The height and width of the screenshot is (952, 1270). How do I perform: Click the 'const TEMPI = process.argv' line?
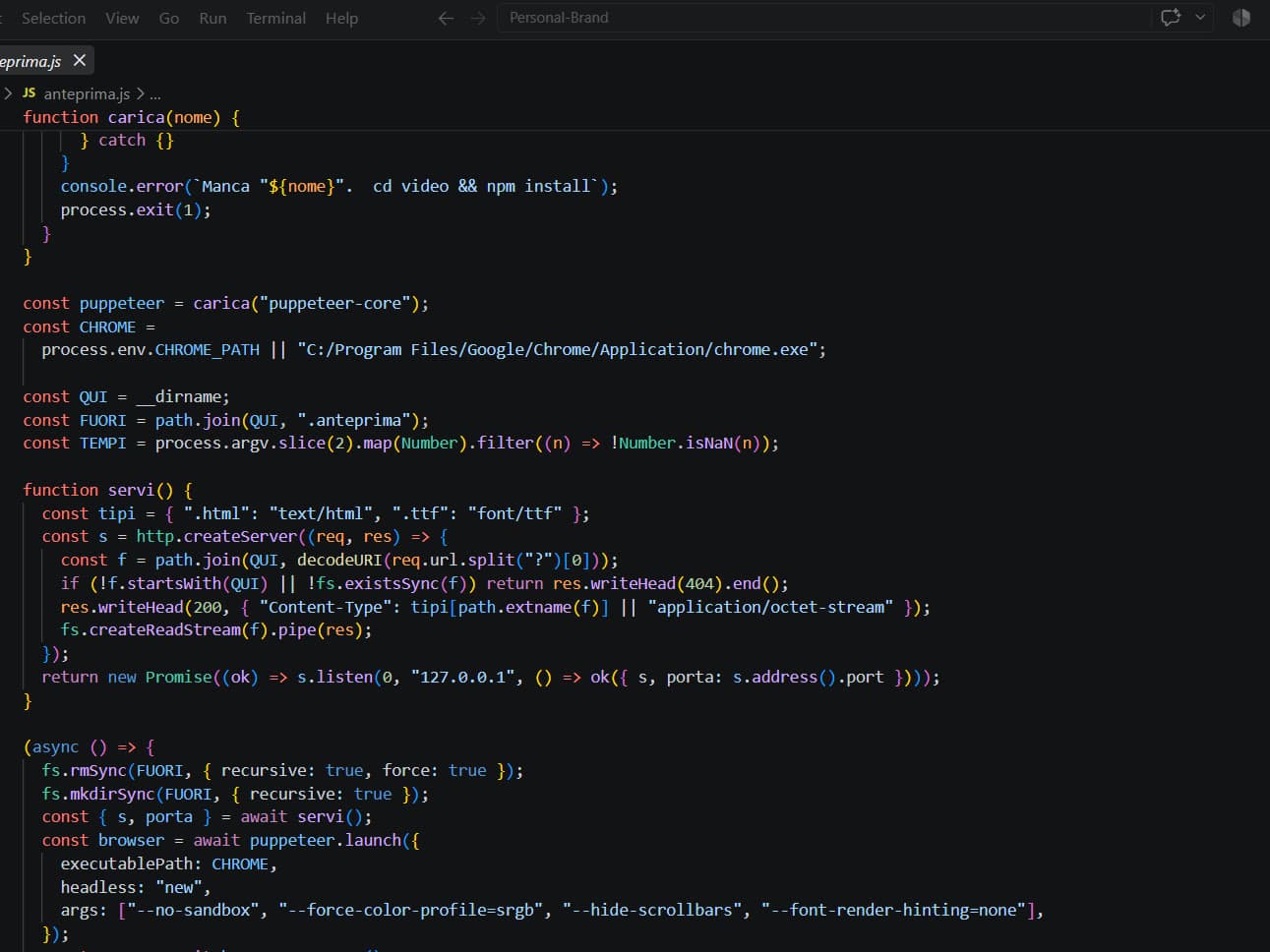pyautogui.click(x=400, y=443)
